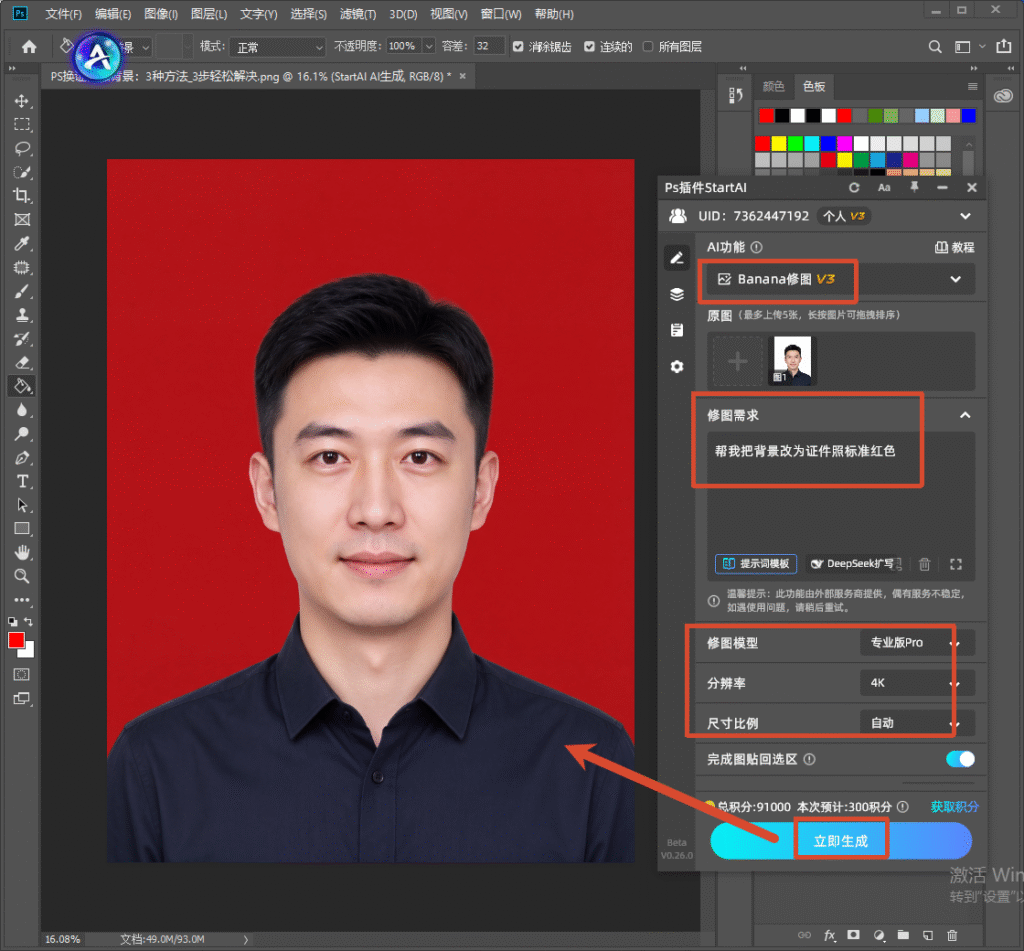Open the blend mode dropdown
1024x951 pixels.
pyautogui.click(x=278, y=47)
